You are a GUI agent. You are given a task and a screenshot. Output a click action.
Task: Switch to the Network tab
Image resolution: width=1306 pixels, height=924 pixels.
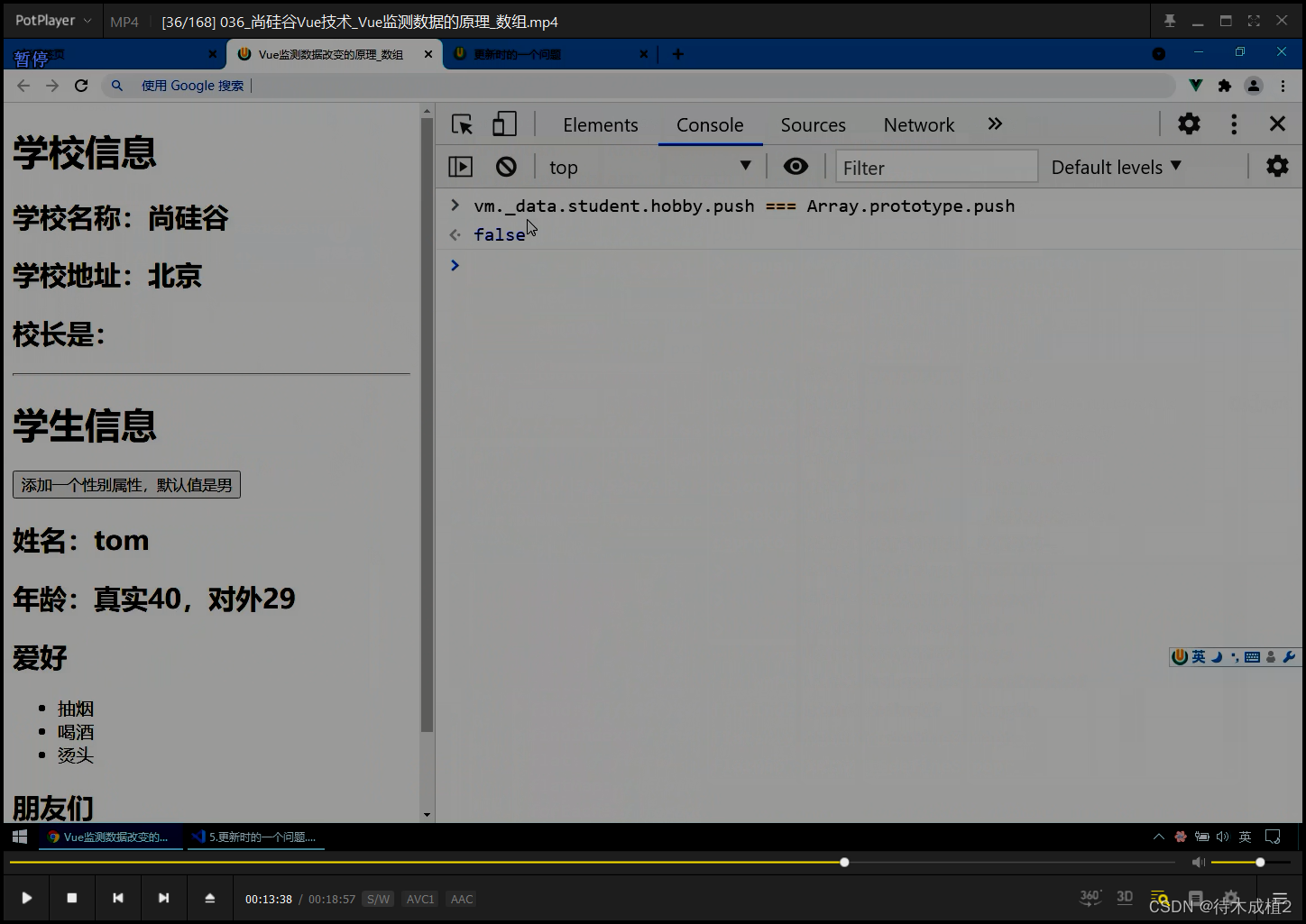918,125
